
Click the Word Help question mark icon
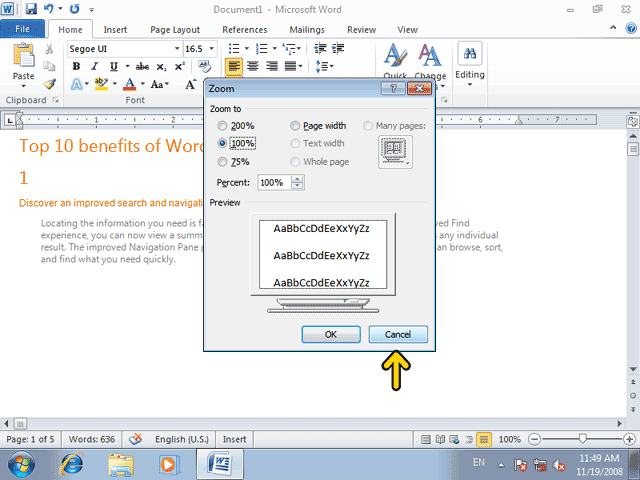[x=630, y=28]
